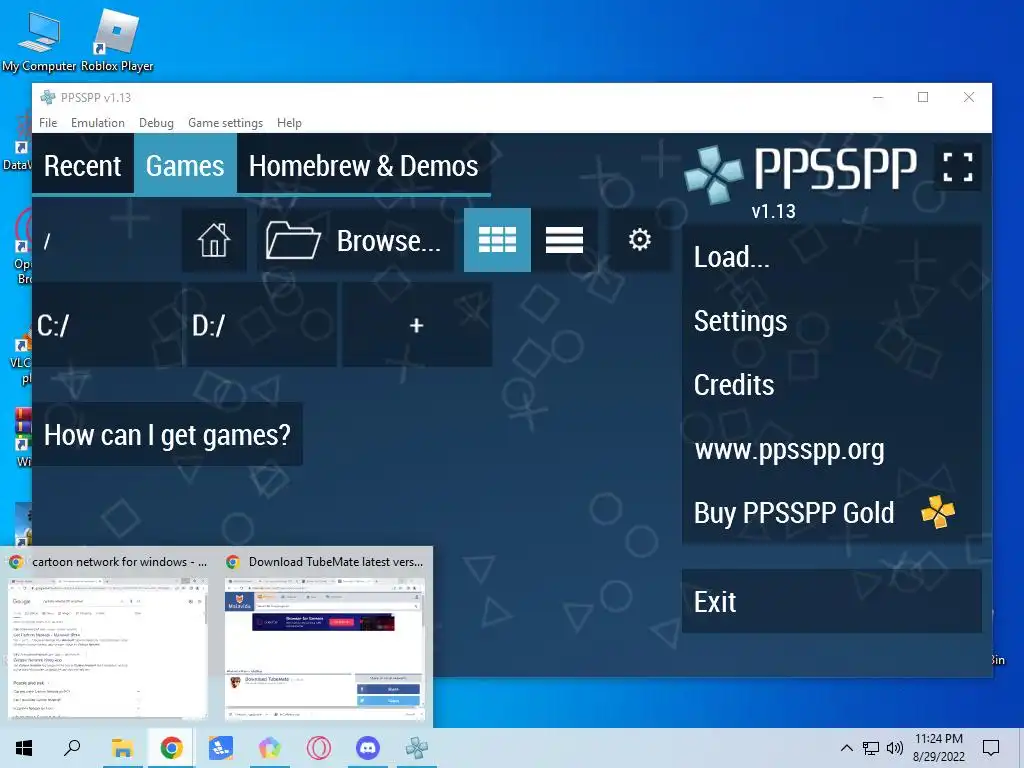Click the Windows Start button
Image resolution: width=1024 pixels, height=768 pixels.
(x=24, y=748)
